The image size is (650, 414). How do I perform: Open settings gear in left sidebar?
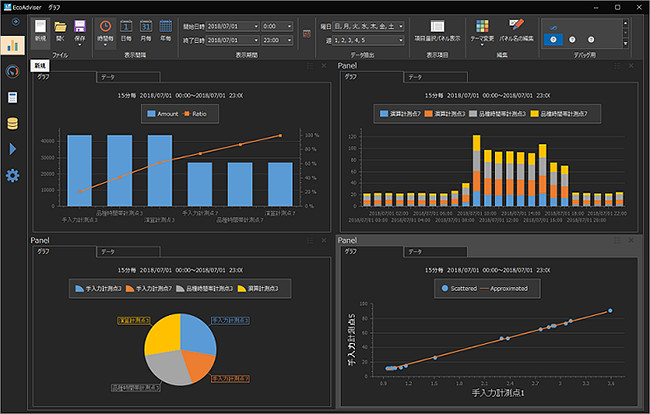[x=13, y=176]
